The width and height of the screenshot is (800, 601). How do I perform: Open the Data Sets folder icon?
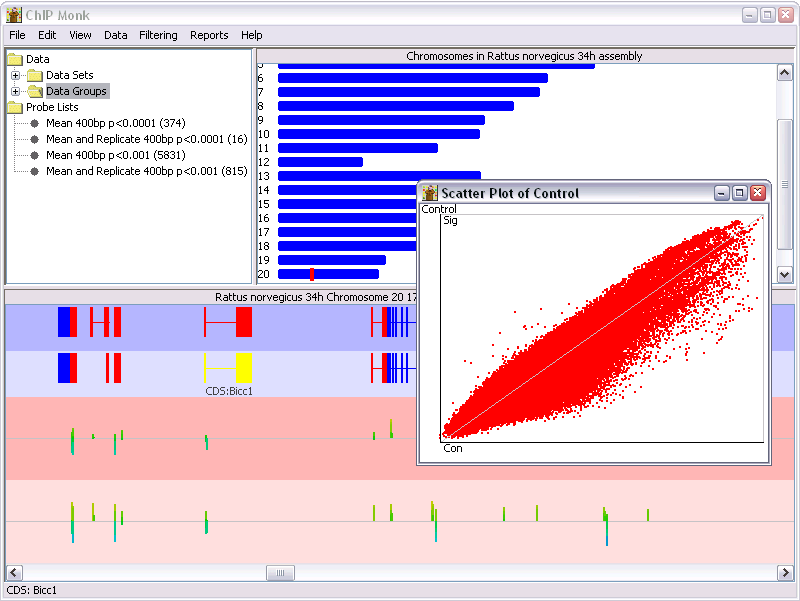(x=35, y=75)
